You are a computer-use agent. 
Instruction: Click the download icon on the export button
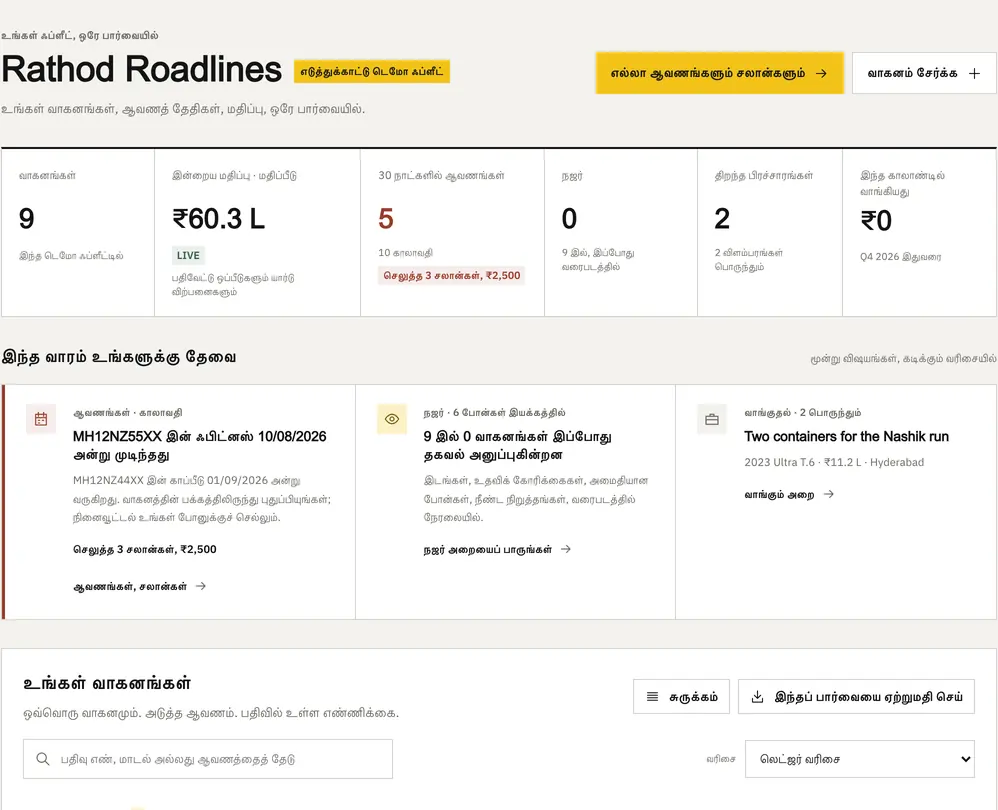[757, 697]
